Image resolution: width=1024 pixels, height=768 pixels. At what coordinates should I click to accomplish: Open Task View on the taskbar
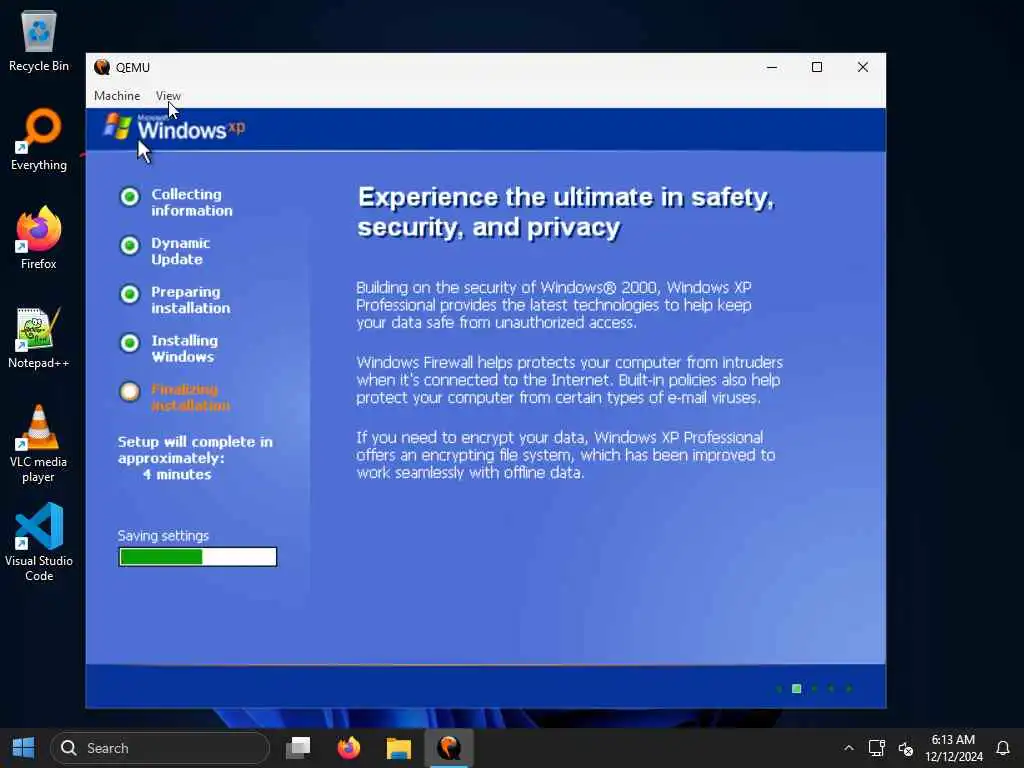[298, 748]
